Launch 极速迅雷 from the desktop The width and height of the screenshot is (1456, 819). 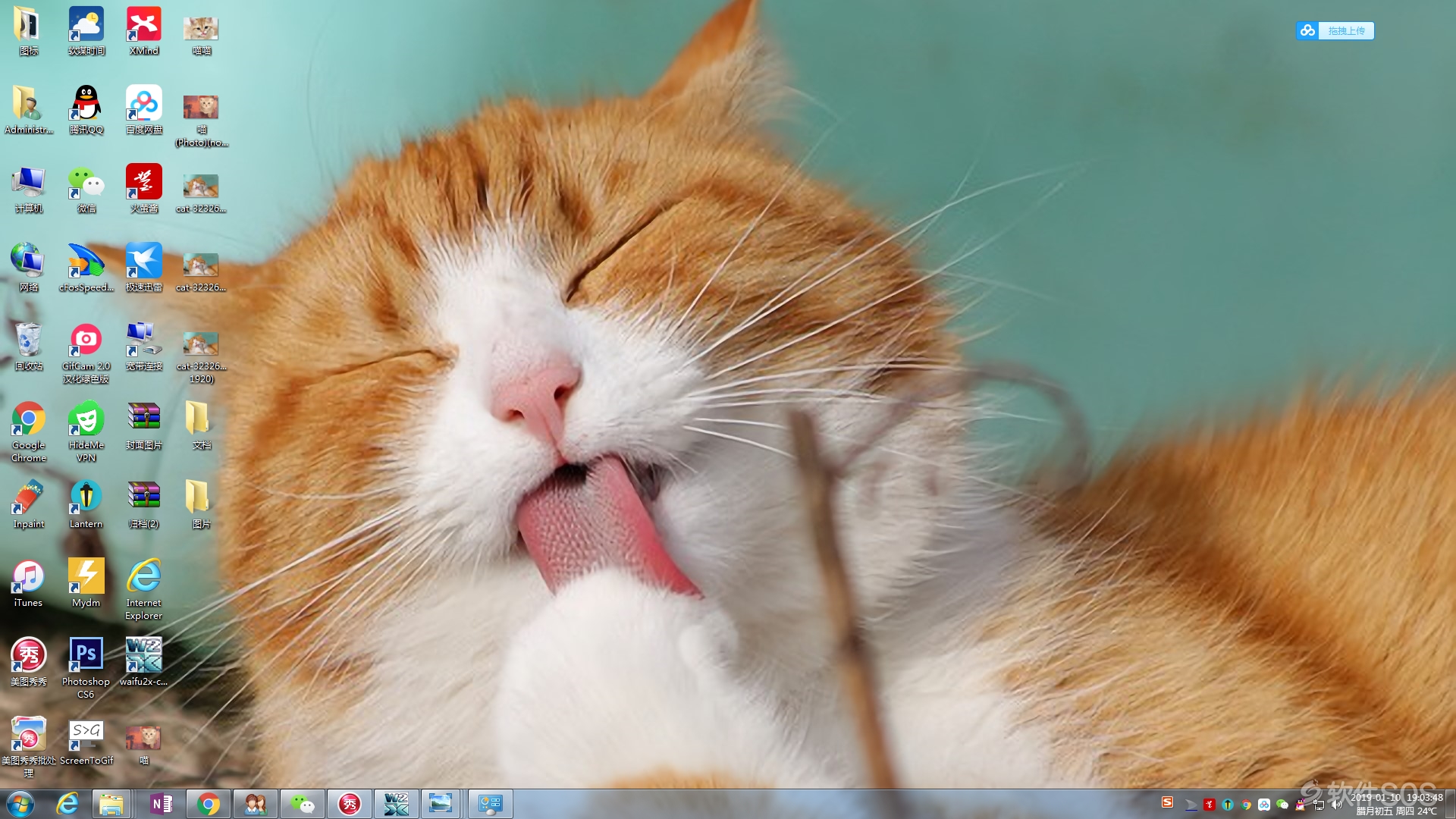(x=143, y=268)
